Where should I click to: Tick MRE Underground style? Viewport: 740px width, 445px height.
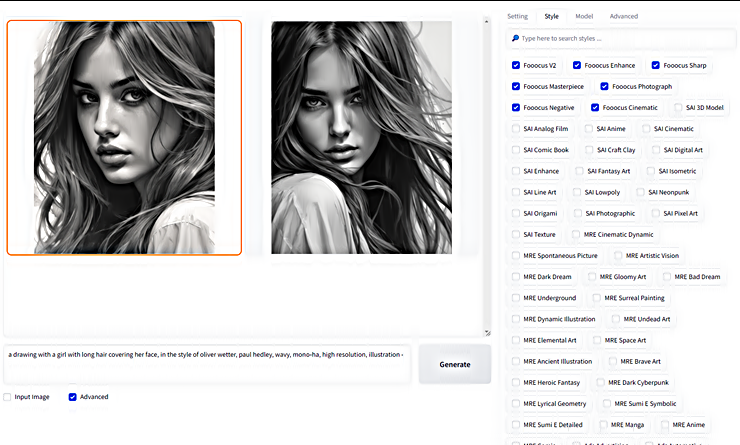[516, 298]
